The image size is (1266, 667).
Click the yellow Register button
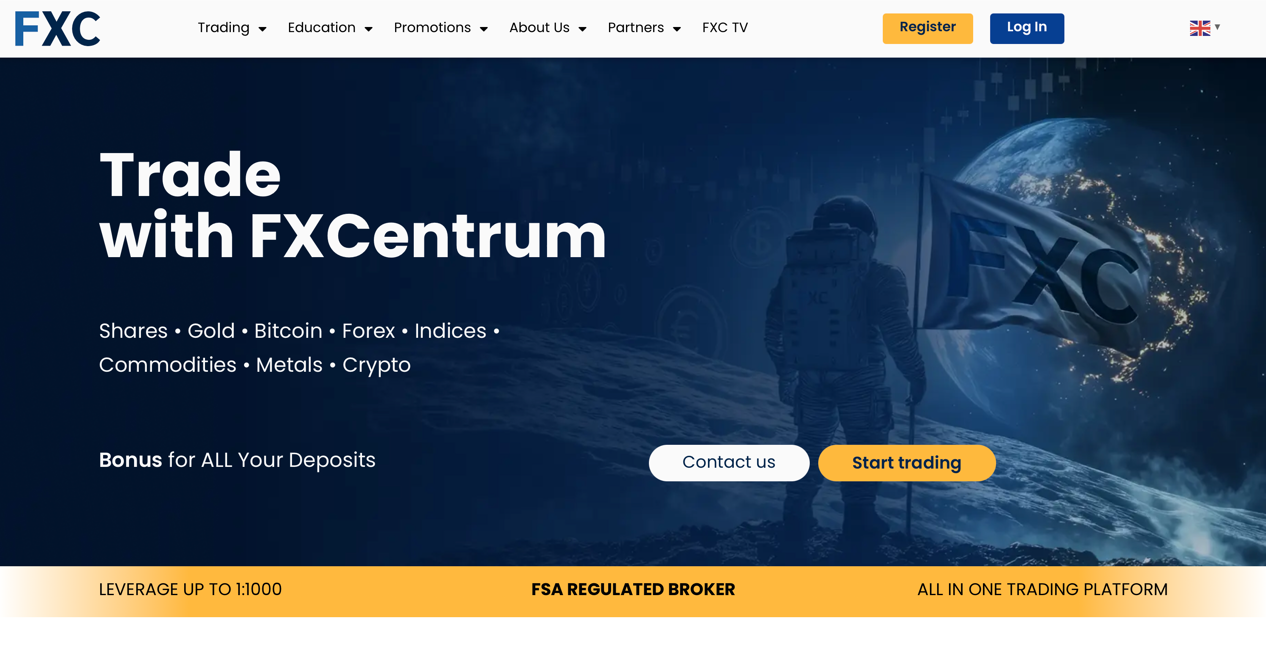(x=928, y=28)
